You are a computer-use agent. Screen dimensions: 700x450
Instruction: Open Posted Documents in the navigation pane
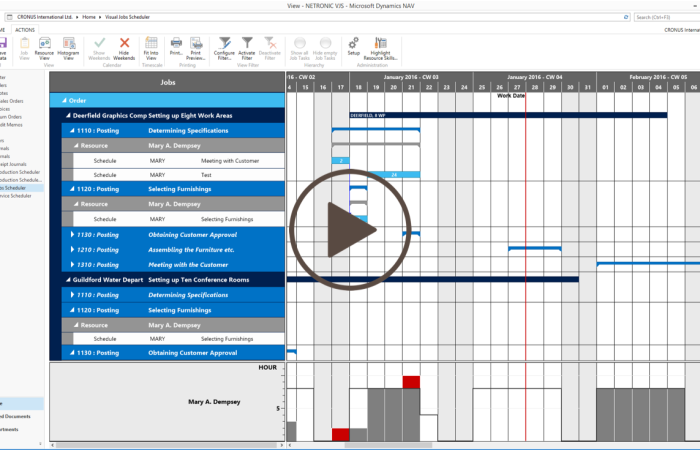point(16,417)
